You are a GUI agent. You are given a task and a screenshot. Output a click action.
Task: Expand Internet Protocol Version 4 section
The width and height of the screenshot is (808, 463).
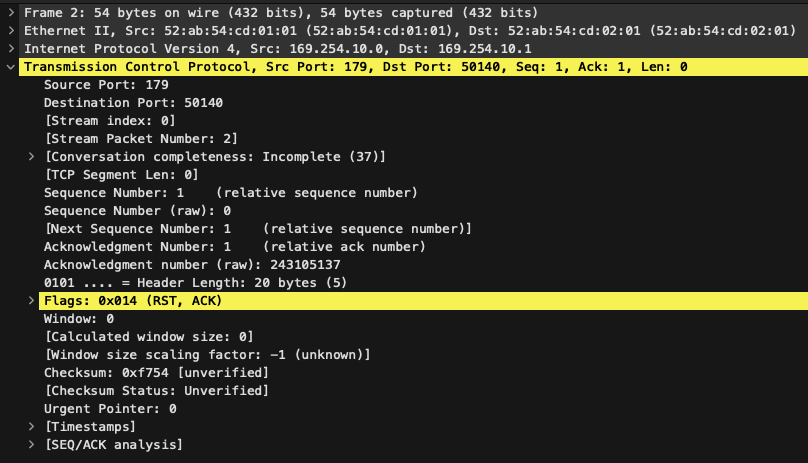pyautogui.click(x=11, y=48)
